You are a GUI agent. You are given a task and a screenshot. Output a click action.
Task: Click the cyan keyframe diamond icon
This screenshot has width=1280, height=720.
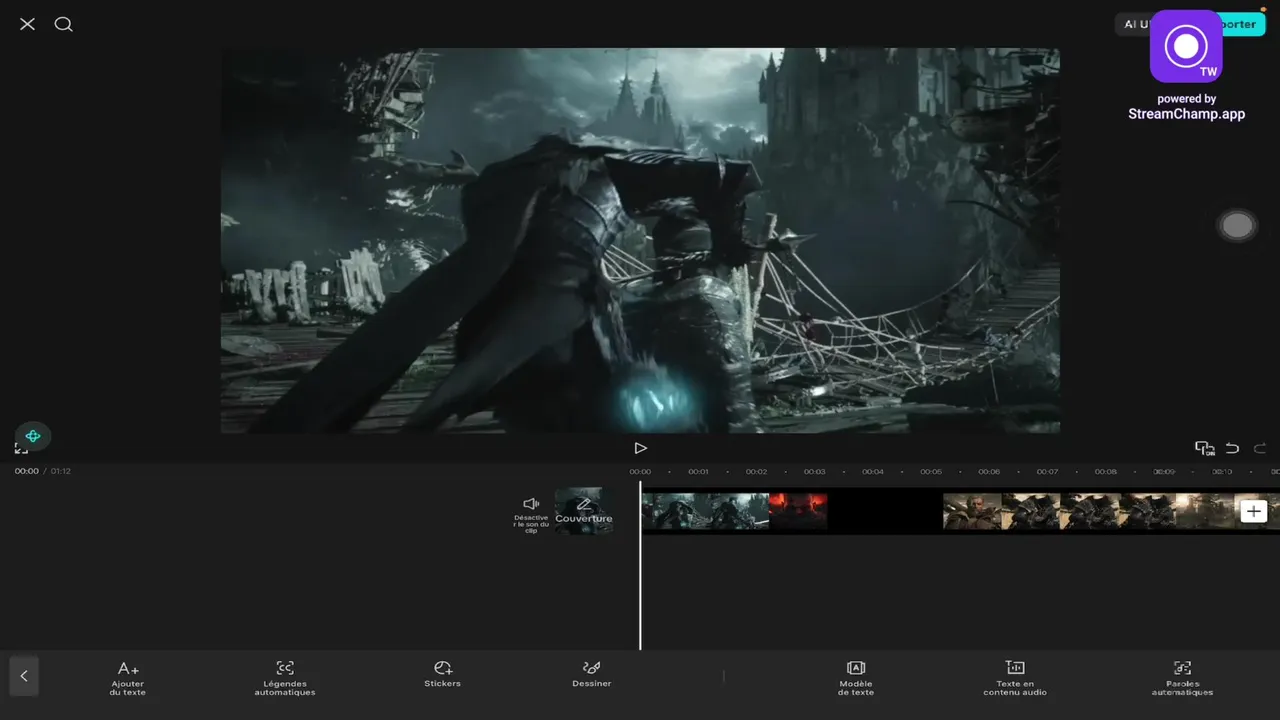tap(33, 436)
